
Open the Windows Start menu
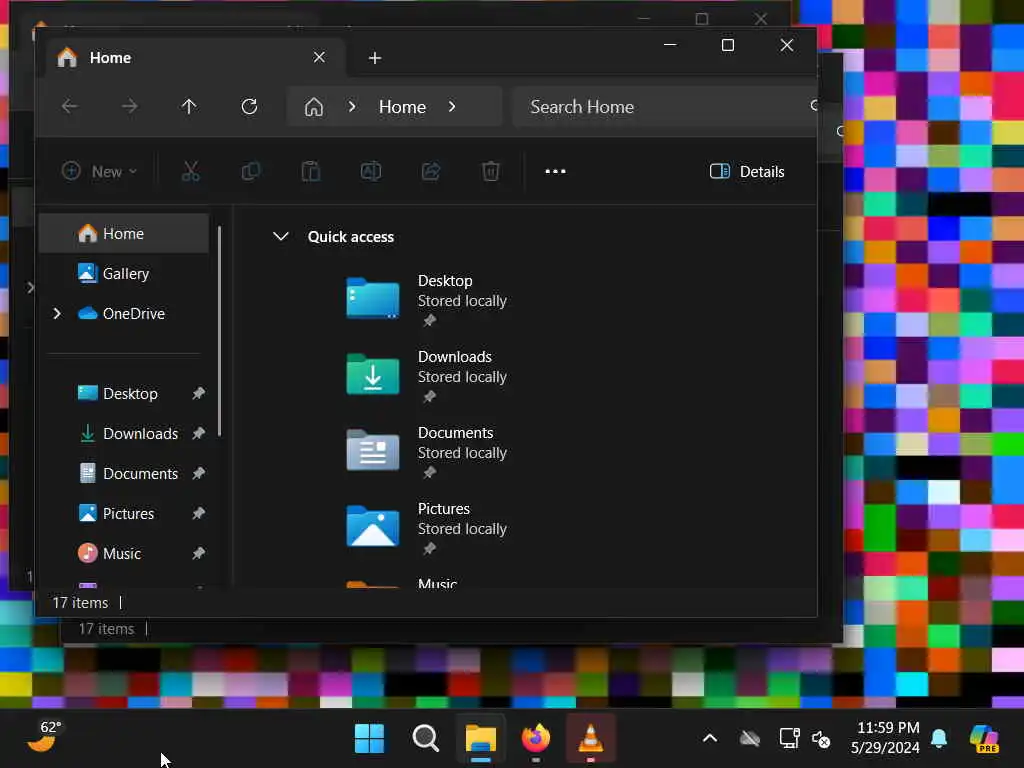click(369, 739)
